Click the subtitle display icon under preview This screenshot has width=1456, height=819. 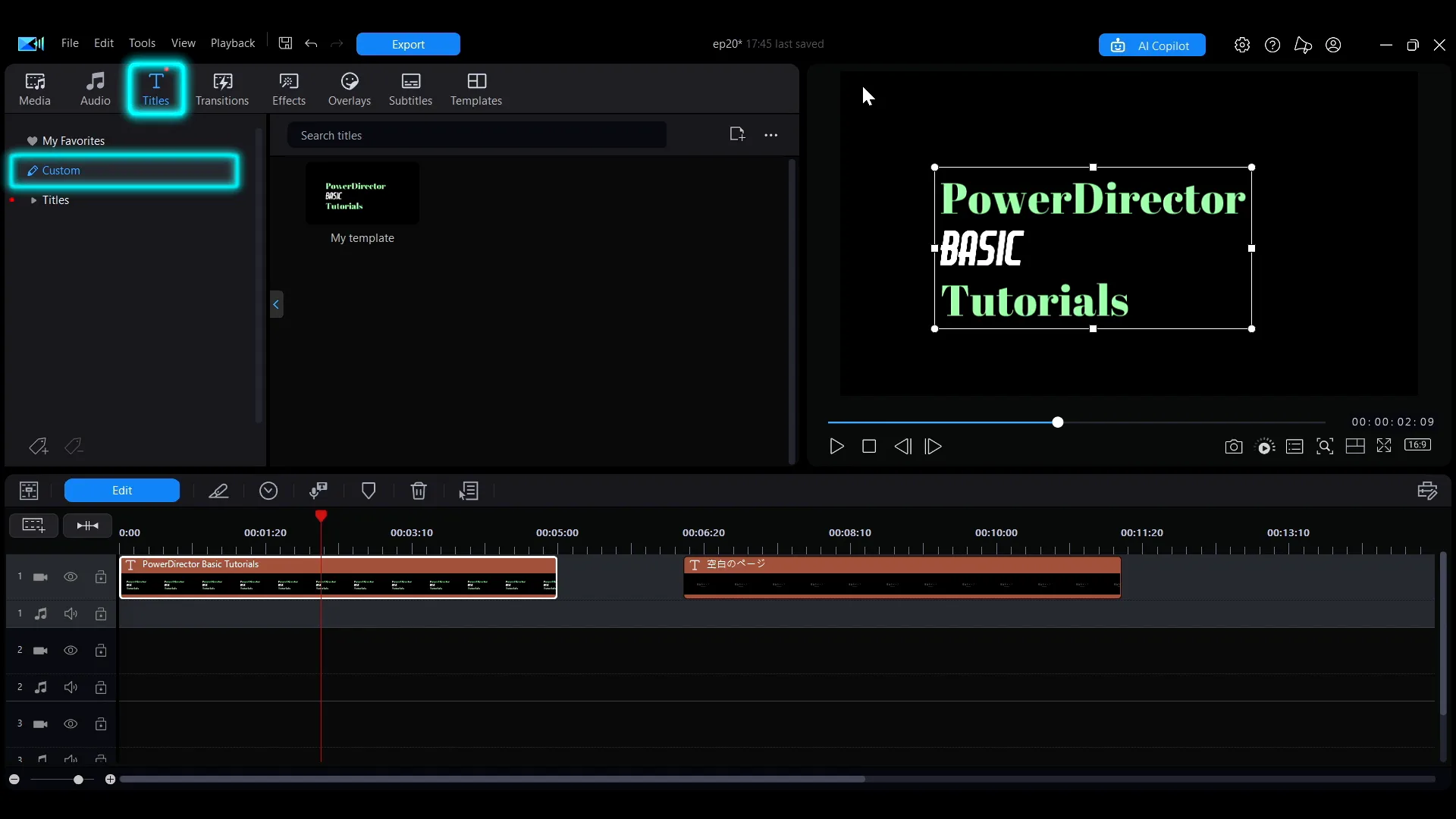[1294, 447]
